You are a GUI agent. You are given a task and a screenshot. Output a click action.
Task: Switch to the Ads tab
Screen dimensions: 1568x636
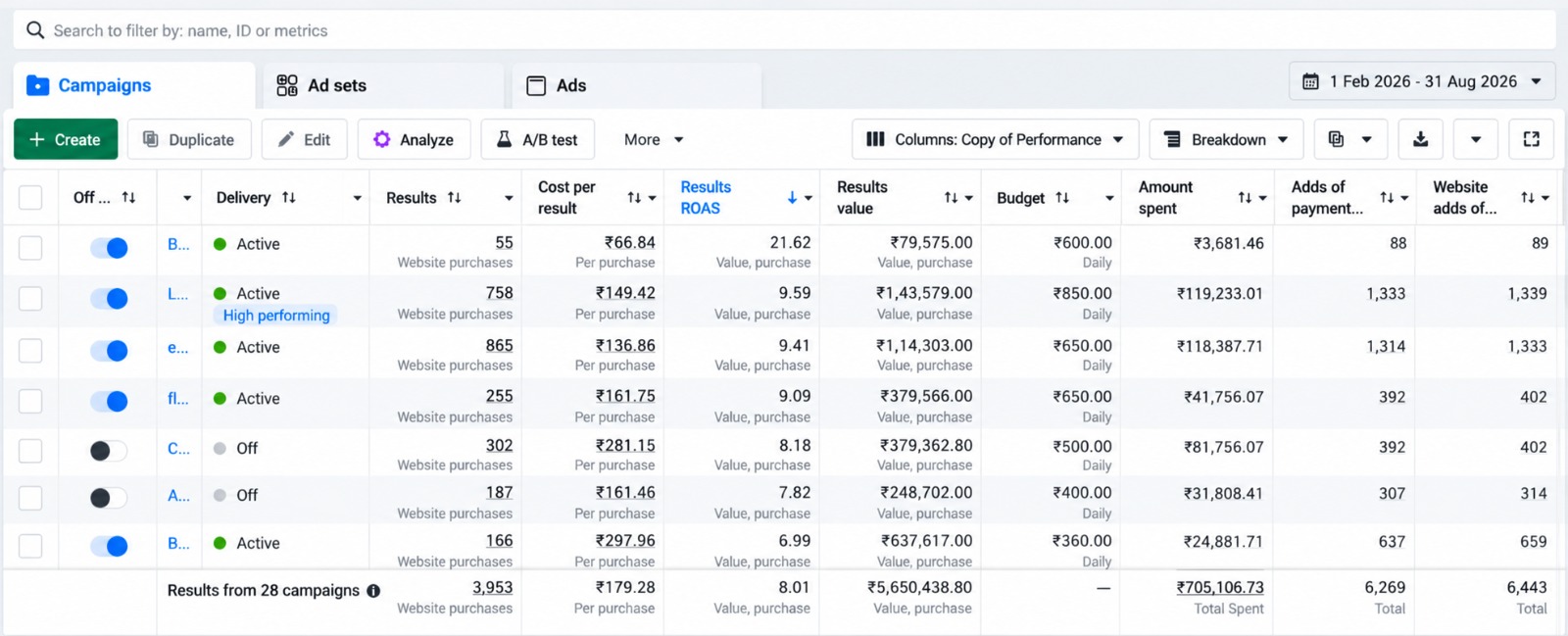tap(637, 85)
